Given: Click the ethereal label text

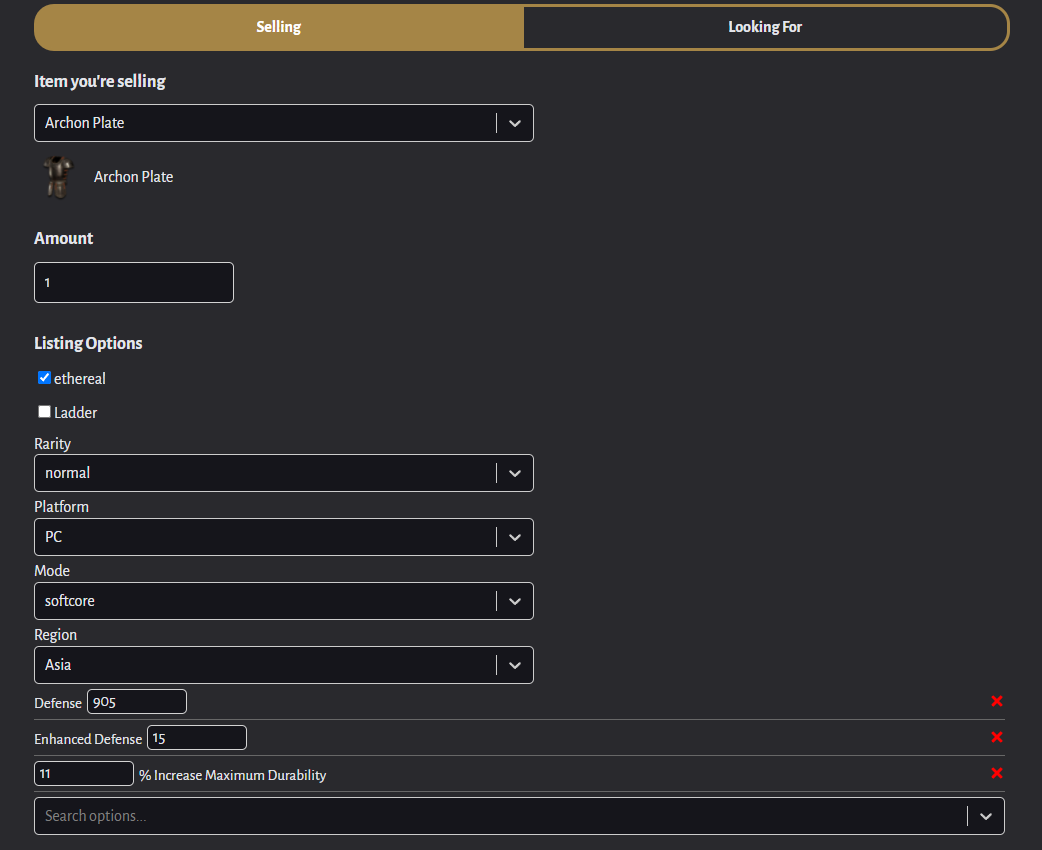Looking at the screenshot, I should coord(80,378).
